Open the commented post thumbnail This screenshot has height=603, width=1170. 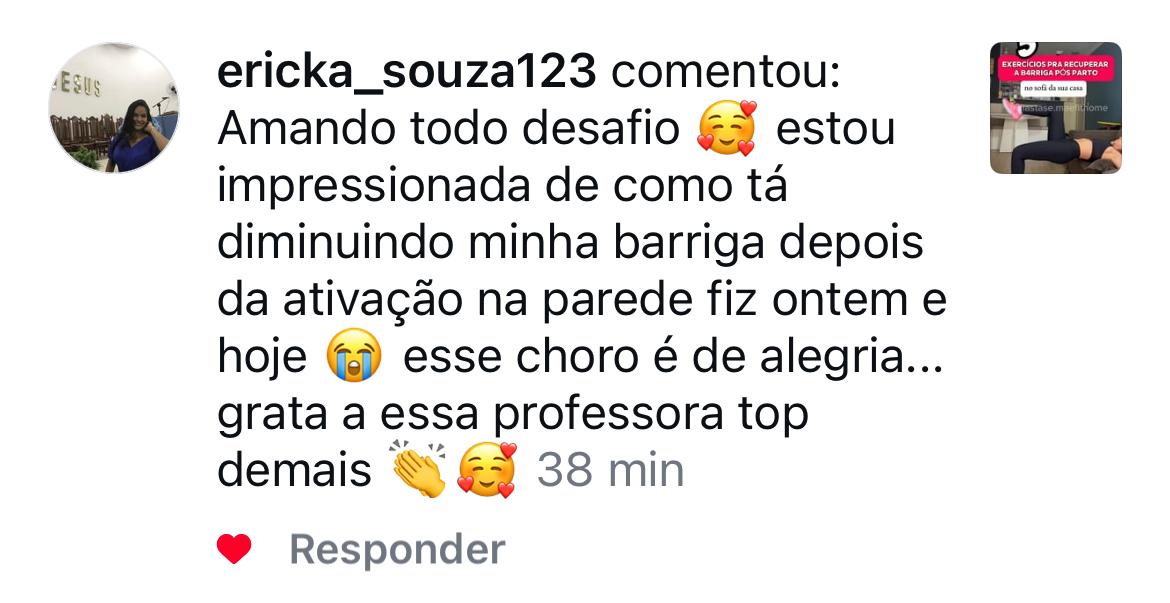pos(1055,108)
